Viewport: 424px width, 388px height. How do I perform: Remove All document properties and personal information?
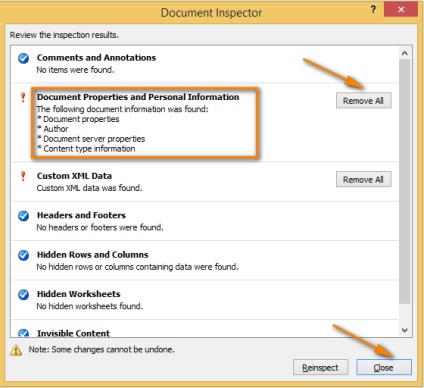click(363, 101)
